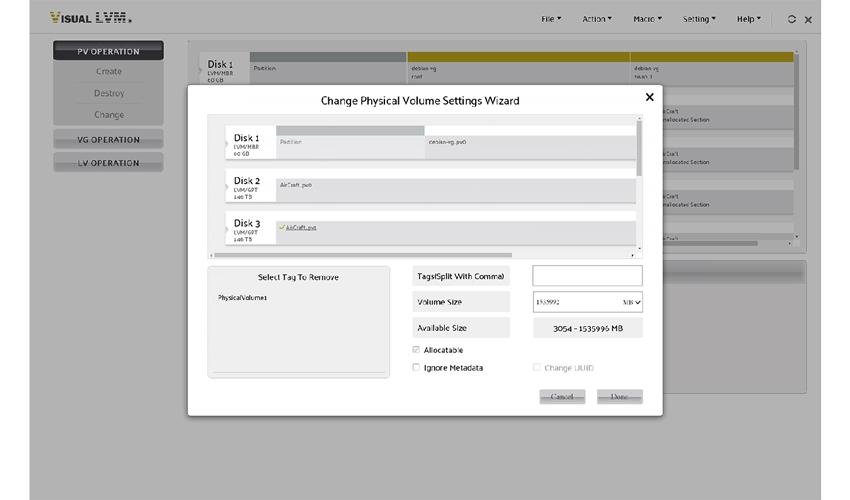Open the MB size unit dropdown
850x500 pixels.
point(631,301)
